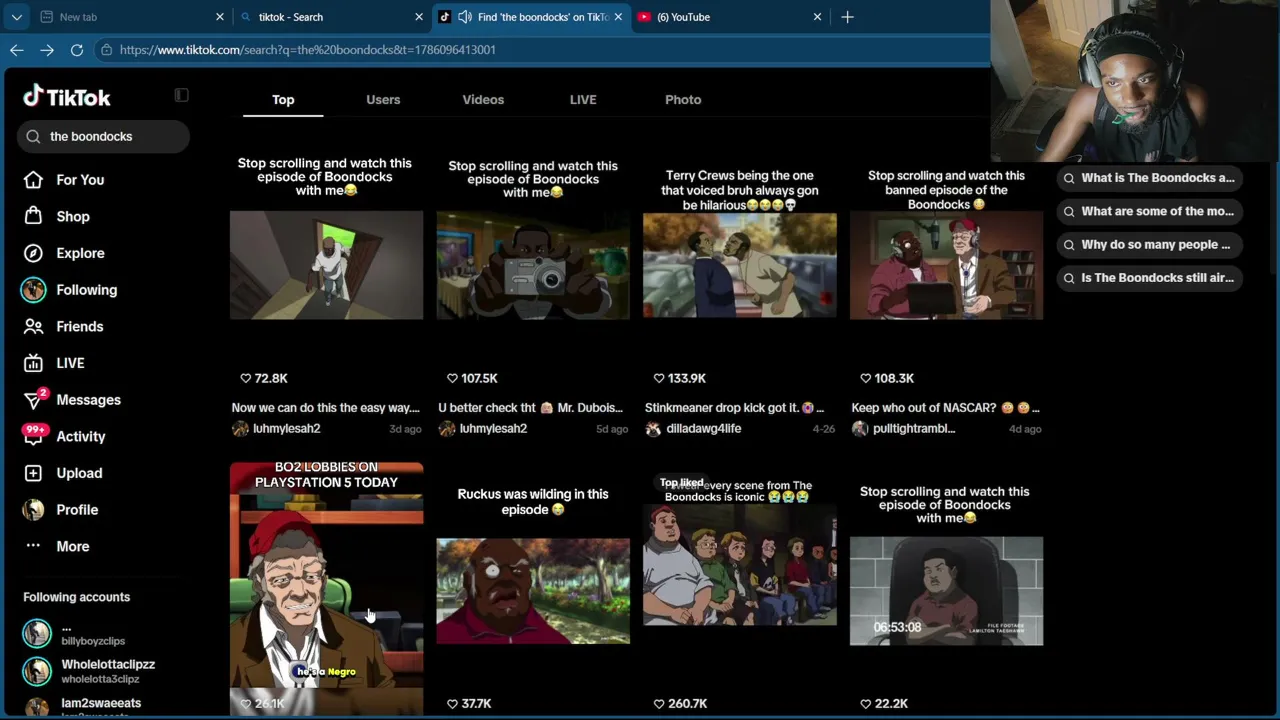This screenshot has width=1280, height=720.
Task: Open luhmylesah2 under 'U better check tht'
Action: 493,429
